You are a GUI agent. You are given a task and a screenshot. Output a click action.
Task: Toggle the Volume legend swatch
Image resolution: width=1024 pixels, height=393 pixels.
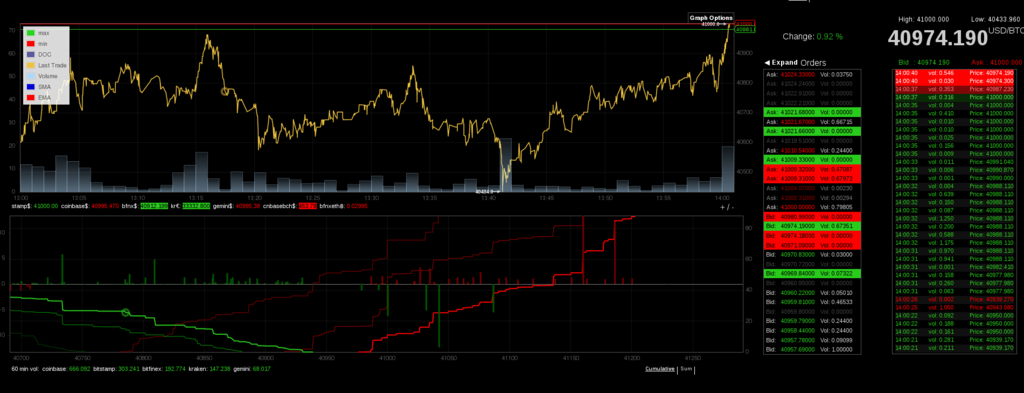tap(30, 76)
